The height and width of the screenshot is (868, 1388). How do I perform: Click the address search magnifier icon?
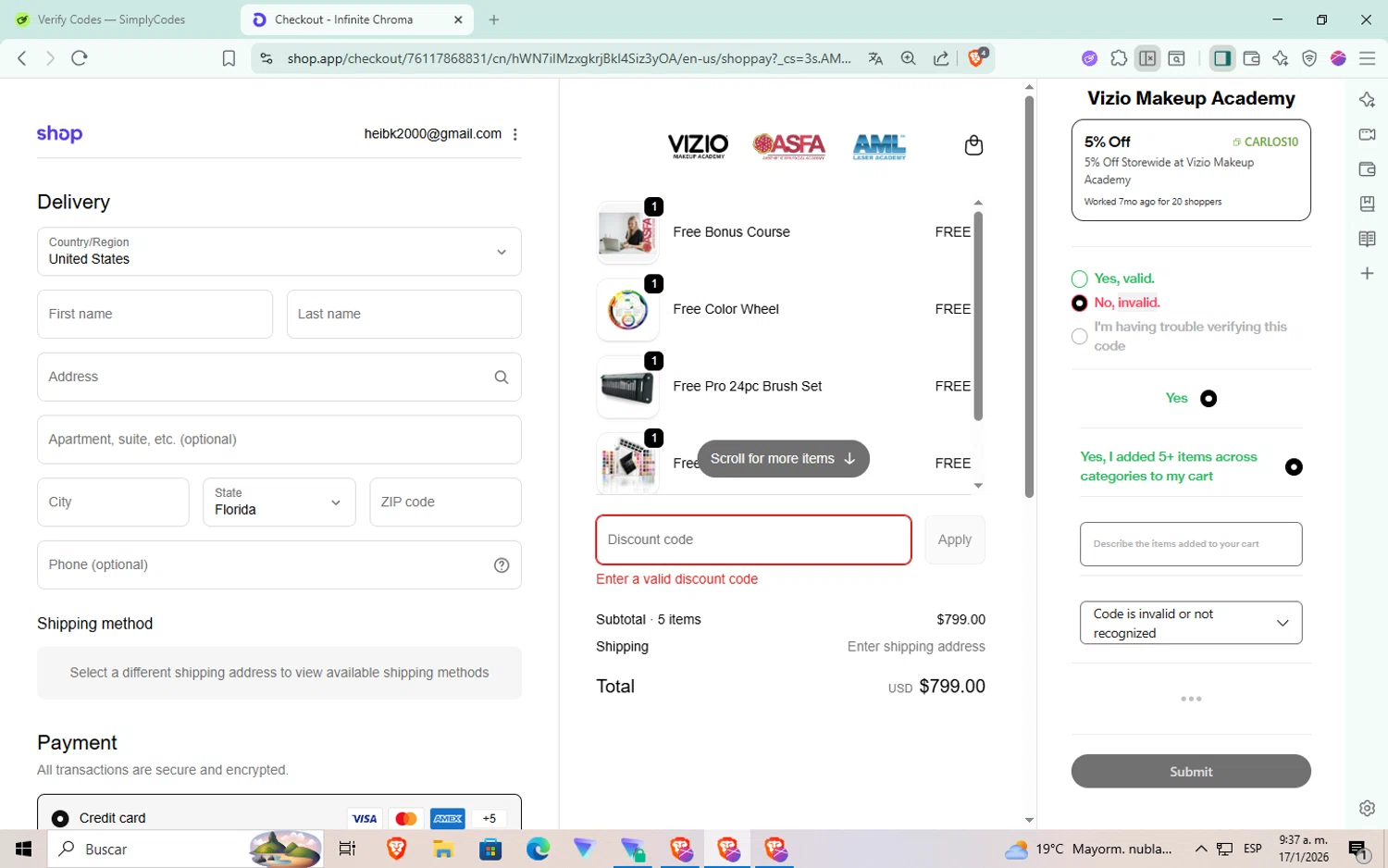pyautogui.click(x=502, y=377)
